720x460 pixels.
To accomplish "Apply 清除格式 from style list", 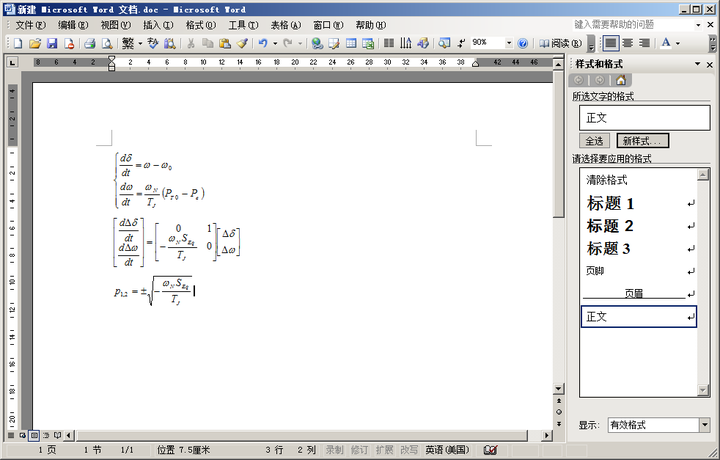I will (638, 180).
